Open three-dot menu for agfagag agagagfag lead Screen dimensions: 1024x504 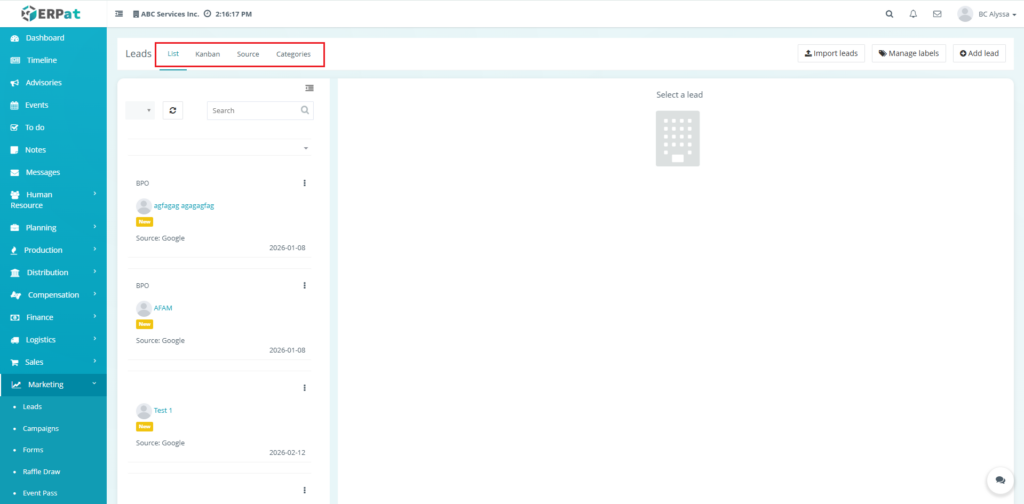click(x=304, y=183)
